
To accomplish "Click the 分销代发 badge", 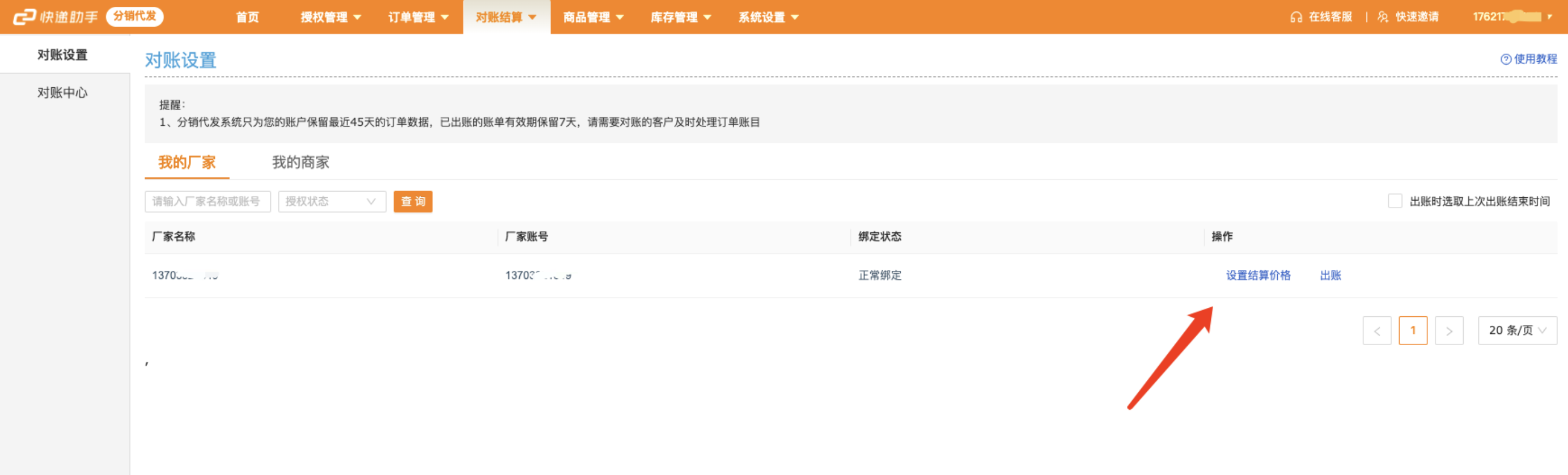I will (134, 16).
